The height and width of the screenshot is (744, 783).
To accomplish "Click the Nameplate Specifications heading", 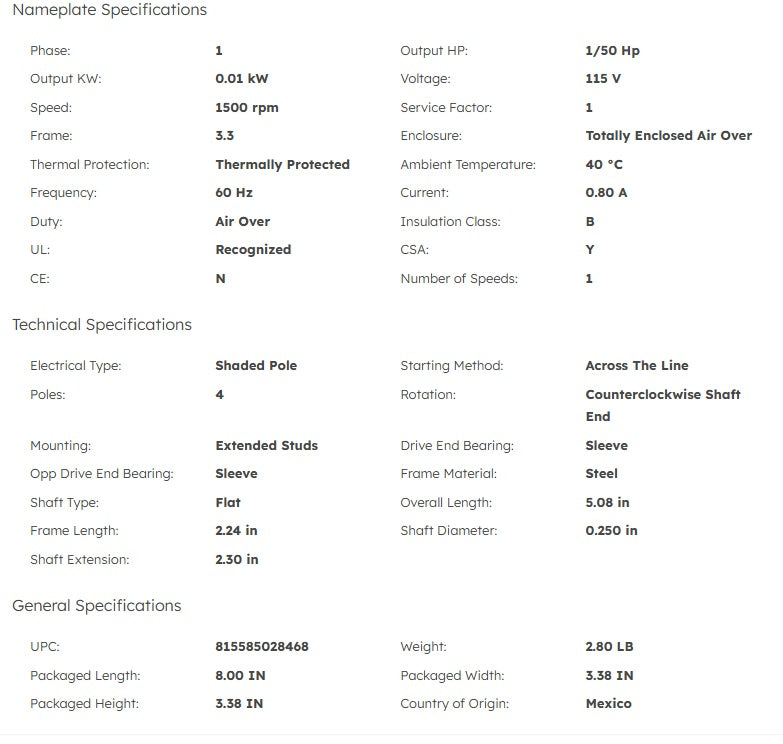I will pos(109,10).
